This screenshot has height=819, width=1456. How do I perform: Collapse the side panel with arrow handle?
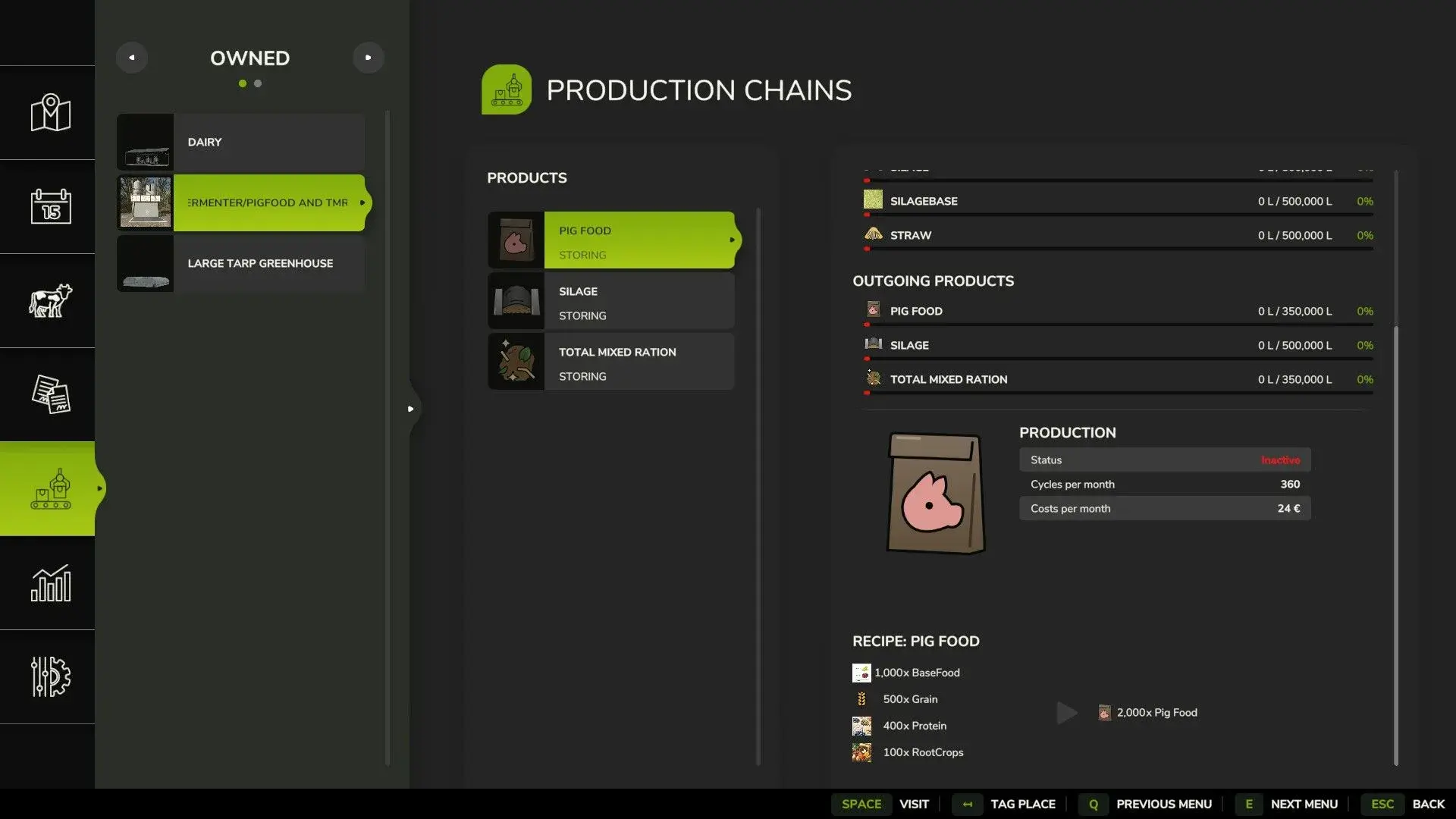[410, 409]
